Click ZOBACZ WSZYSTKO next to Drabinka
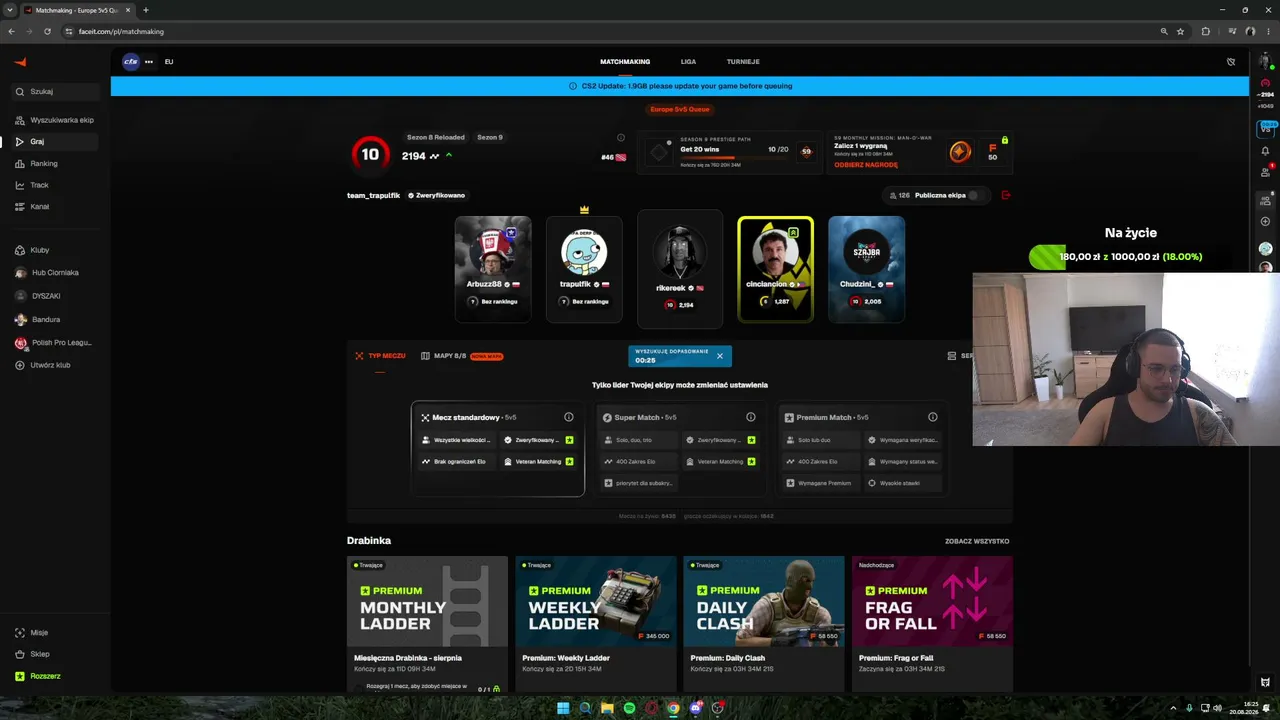Viewport: 1280px width, 720px height. (977, 542)
